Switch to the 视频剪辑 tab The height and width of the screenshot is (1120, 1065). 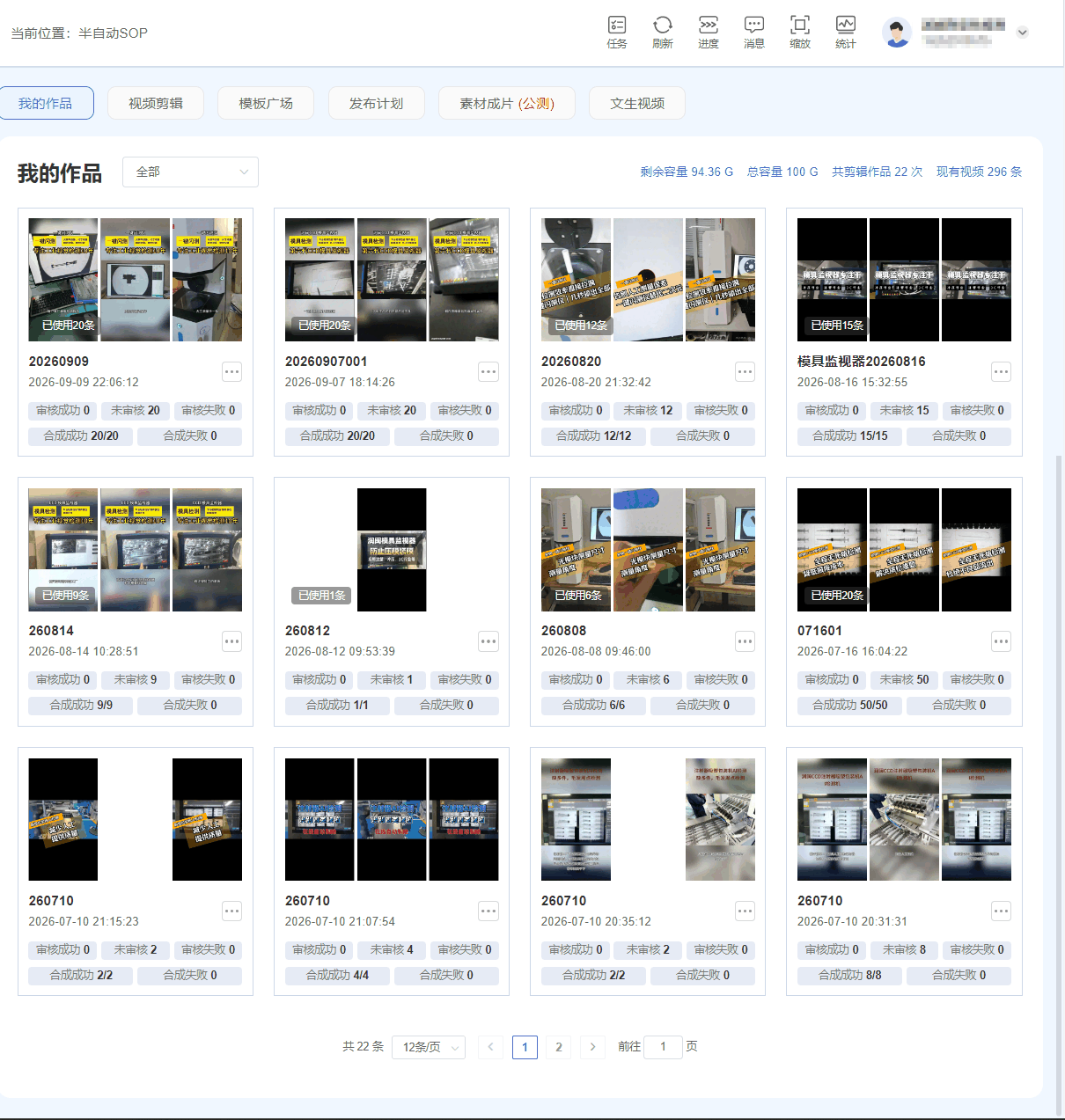(x=156, y=103)
